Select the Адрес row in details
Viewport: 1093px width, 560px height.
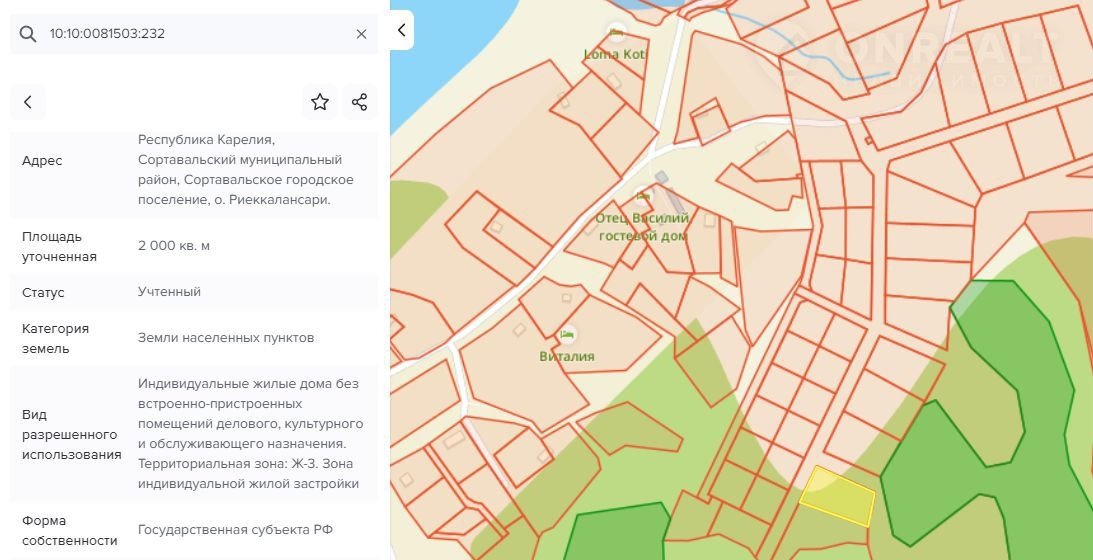[42, 161]
